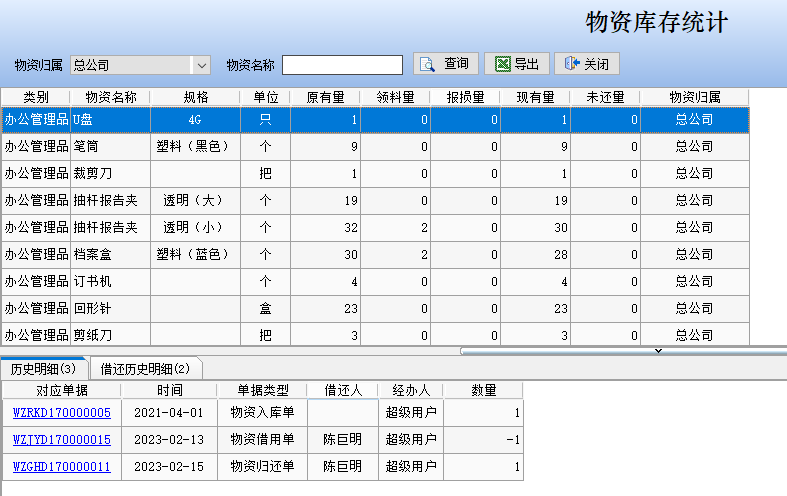Screen dimensions: 787x496
Task: Open the 物资归属 dropdown arrow
Action: coord(201,65)
